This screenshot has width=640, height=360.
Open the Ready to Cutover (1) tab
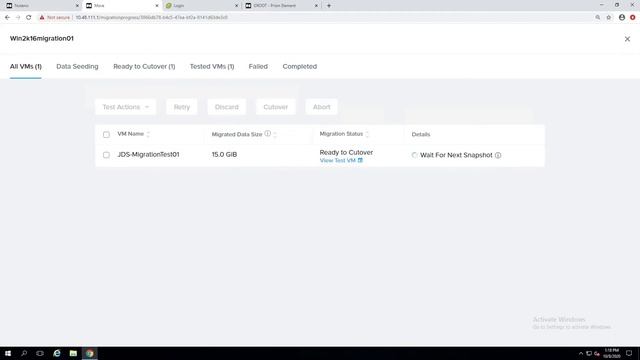coord(144,66)
